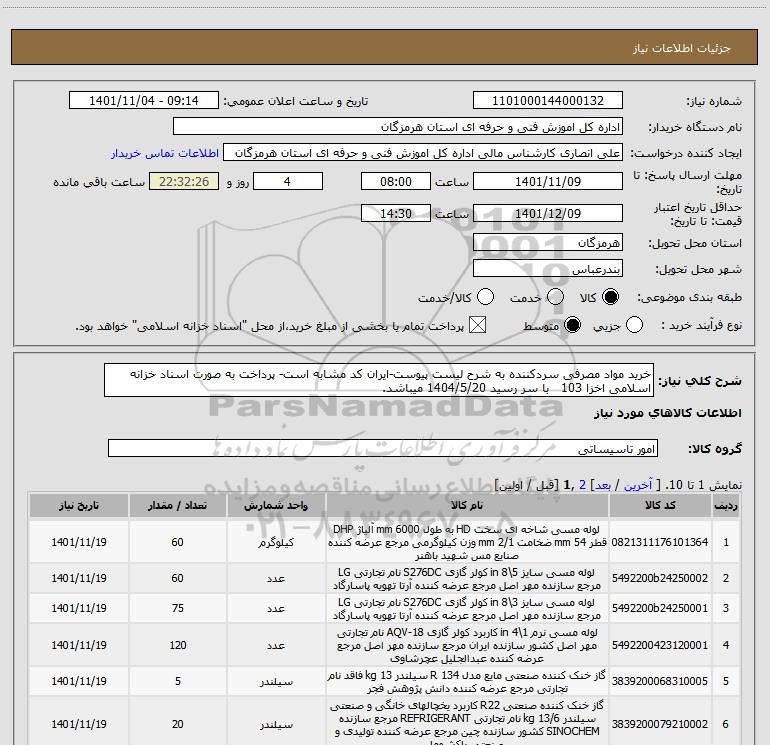
Task: Click product code 0821311176101364
Action: tap(660, 542)
